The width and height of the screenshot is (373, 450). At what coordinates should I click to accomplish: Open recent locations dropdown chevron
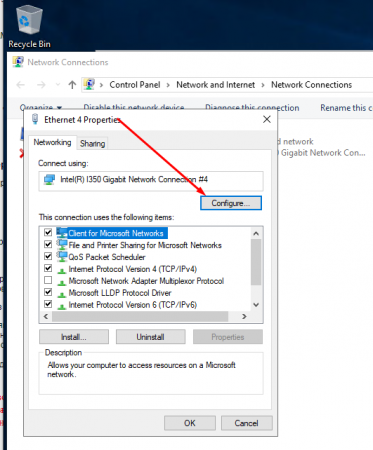click(58, 85)
